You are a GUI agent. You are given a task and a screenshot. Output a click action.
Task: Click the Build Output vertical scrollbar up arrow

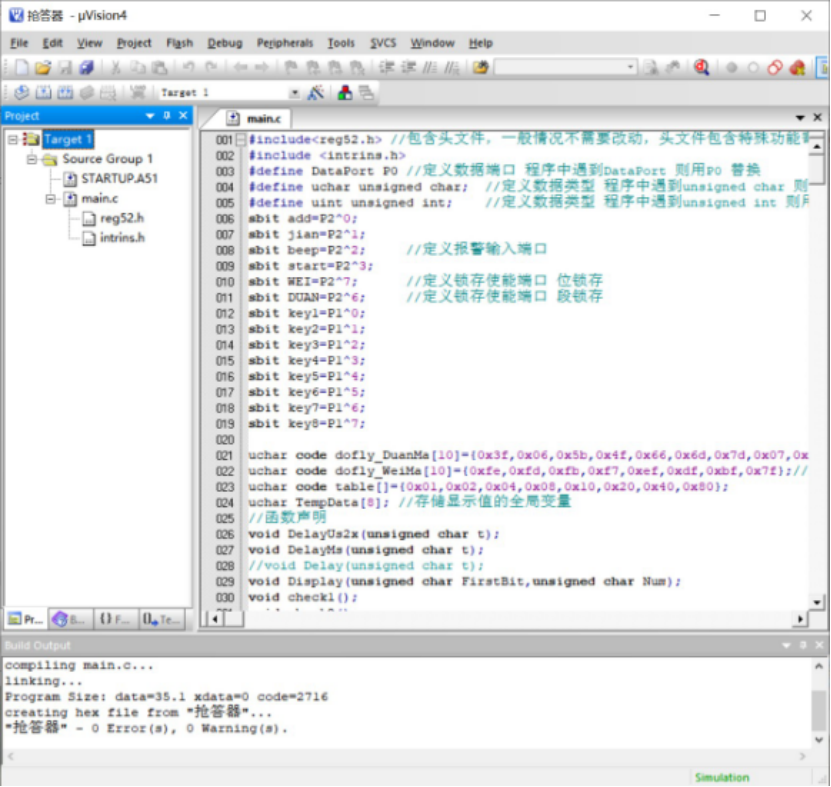pyautogui.click(x=819, y=667)
